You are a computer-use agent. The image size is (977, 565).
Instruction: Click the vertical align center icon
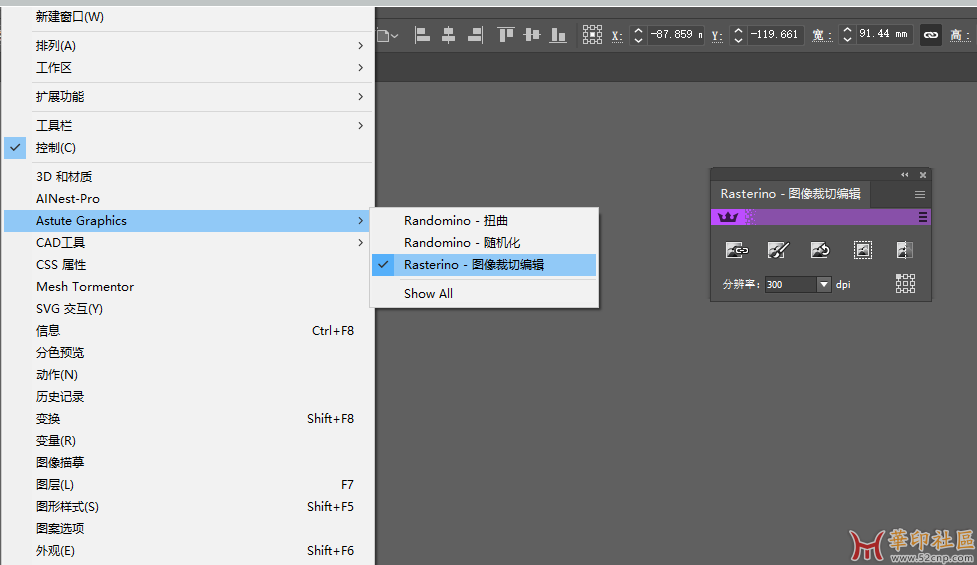pyautogui.click(x=531, y=35)
